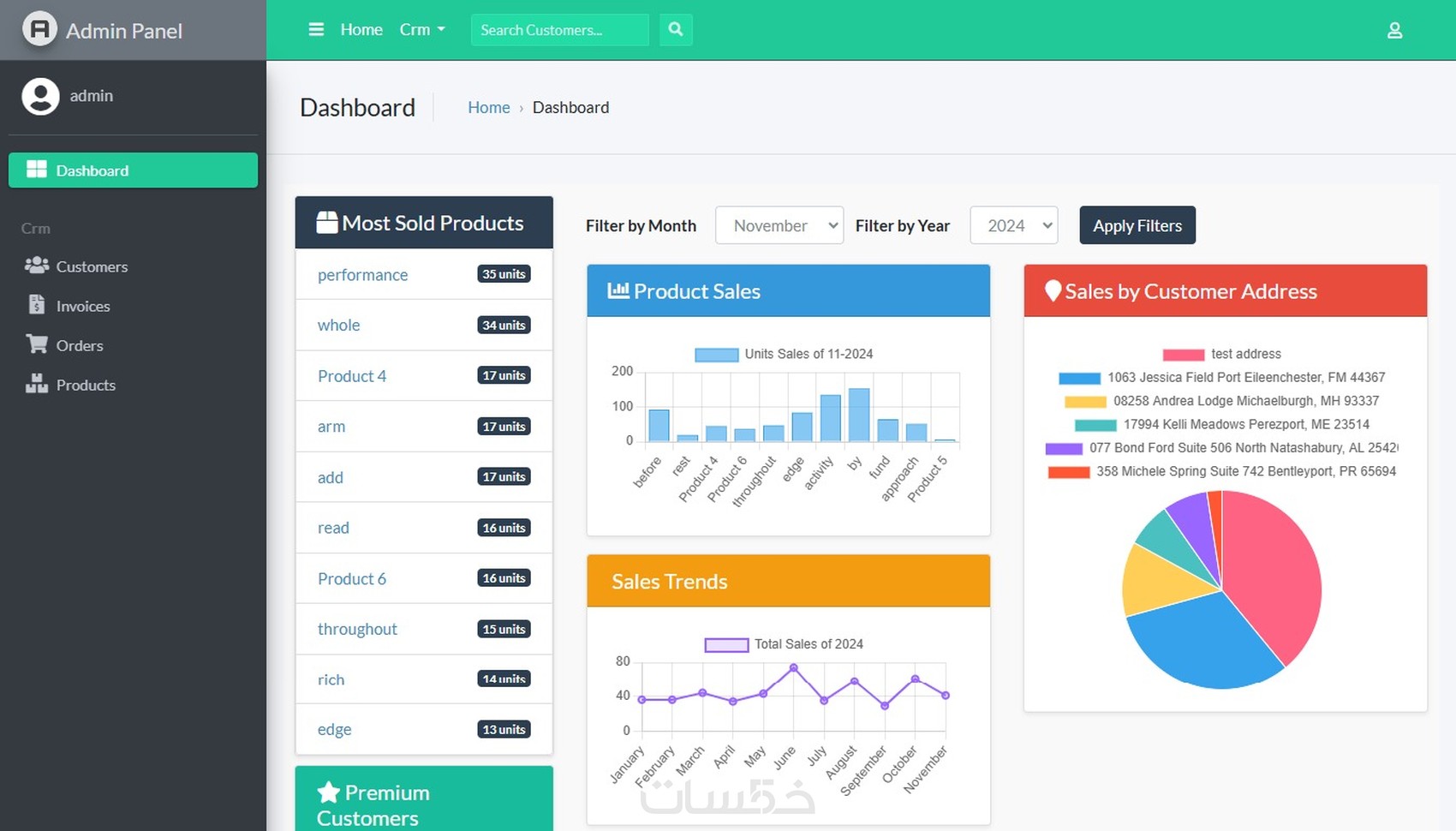Click the Orders shopping cart icon
1456x831 pixels.
(37, 345)
